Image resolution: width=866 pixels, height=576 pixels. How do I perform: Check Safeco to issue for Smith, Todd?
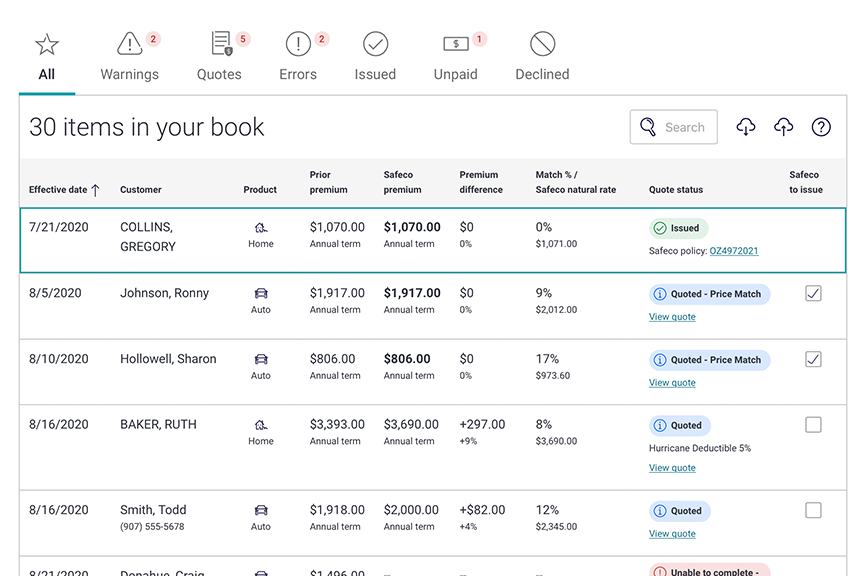tap(813, 510)
